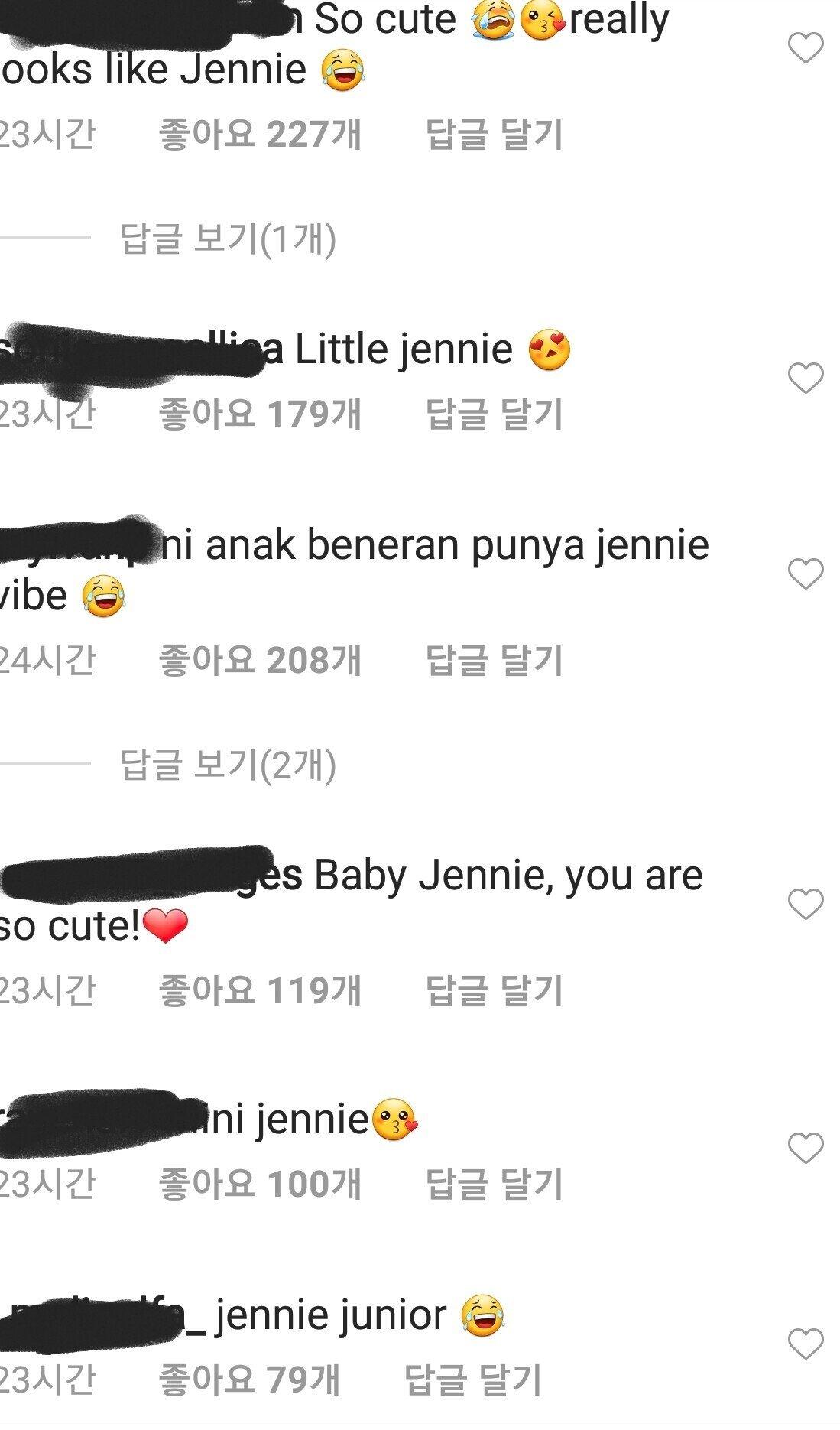
Task: Tap 답글 달기 under 'Little jennie'
Action: pyautogui.click(x=495, y=414)
